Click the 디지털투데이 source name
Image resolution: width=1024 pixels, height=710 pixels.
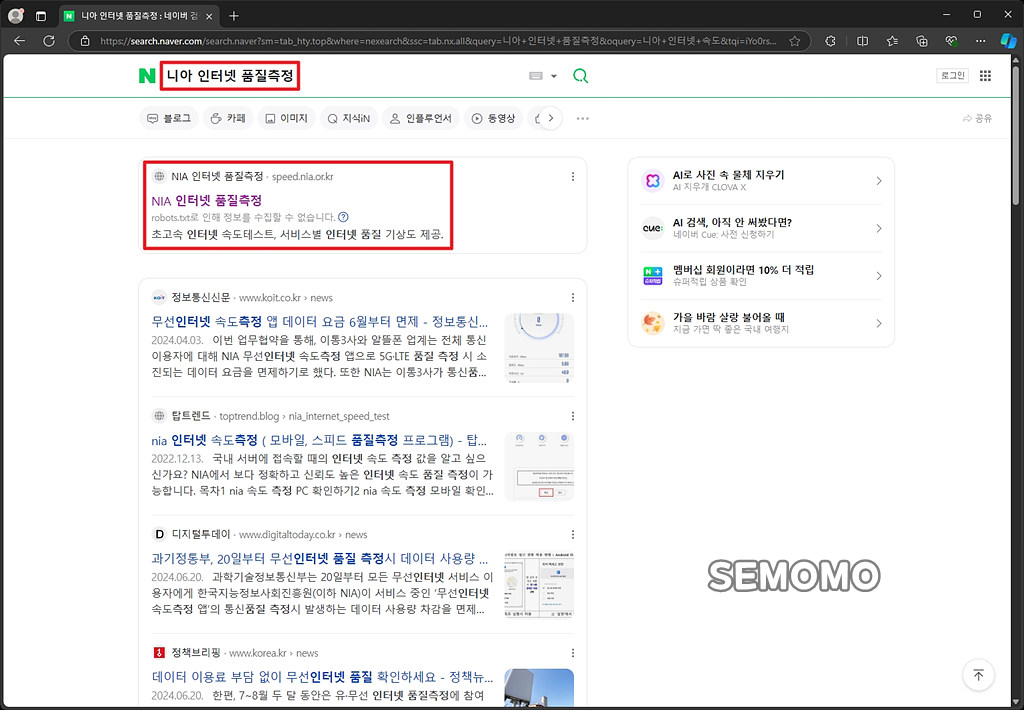point(200,534)
